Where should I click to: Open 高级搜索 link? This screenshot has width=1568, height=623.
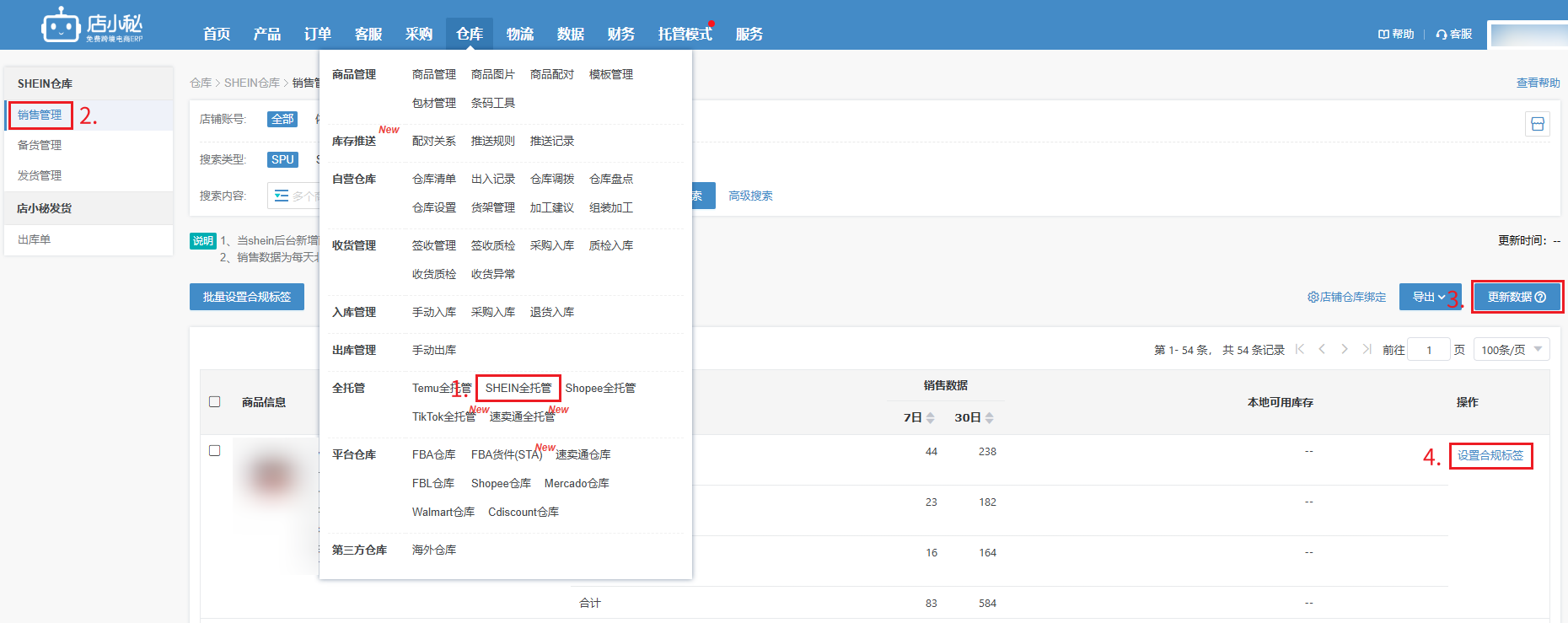tap(750, 196)
